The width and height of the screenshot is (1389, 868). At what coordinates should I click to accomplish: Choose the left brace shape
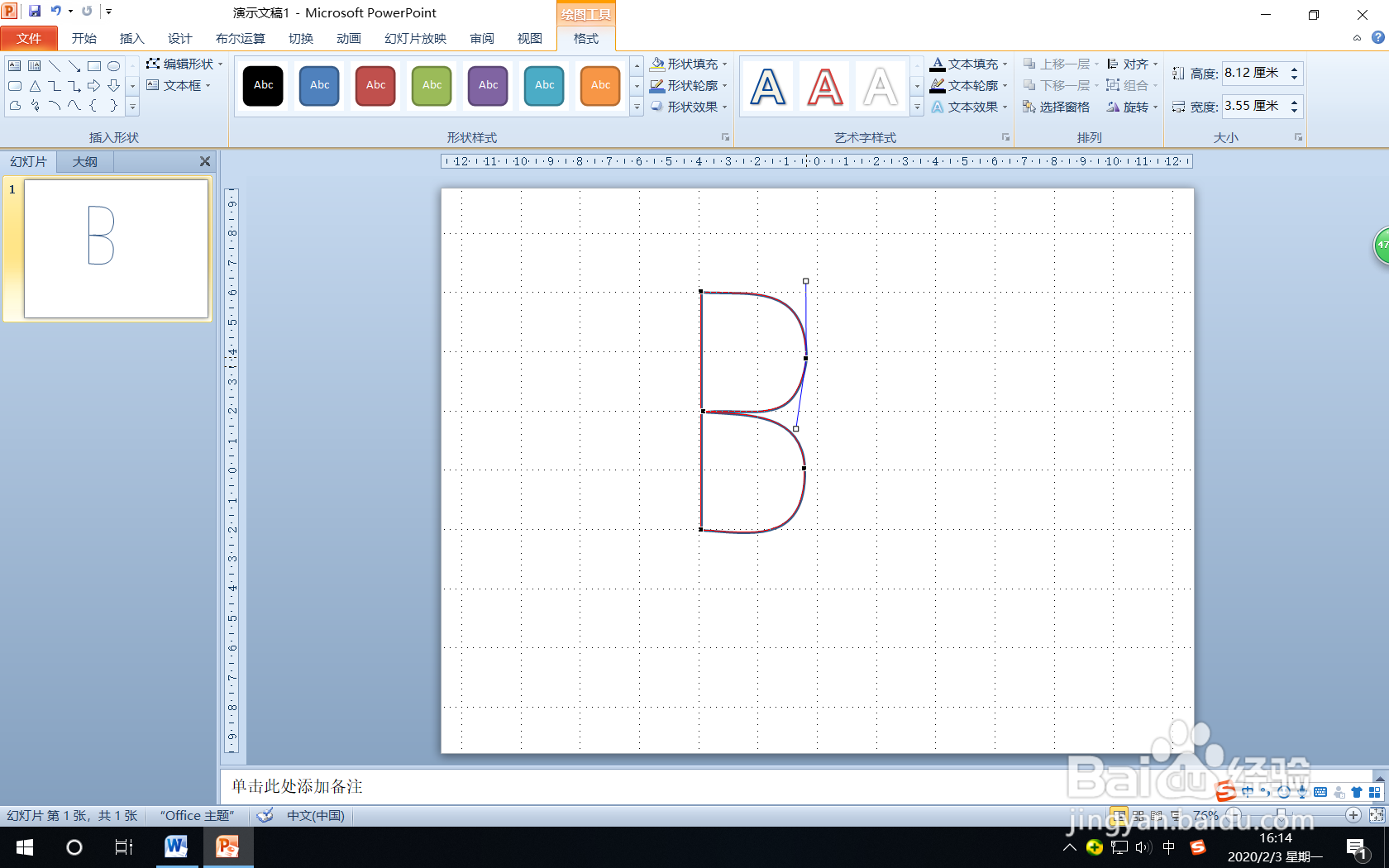pyautogui.click(x=94, y=105)
